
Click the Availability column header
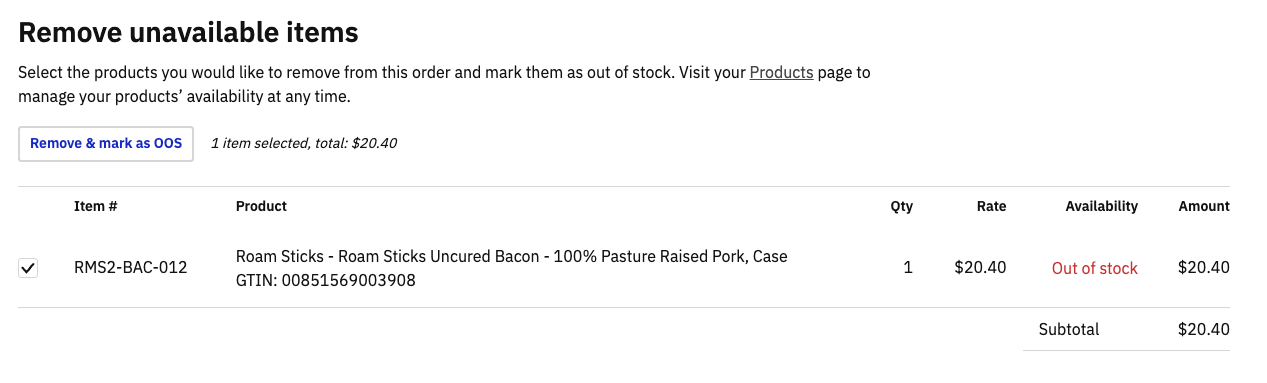[x=1101, y=206]
